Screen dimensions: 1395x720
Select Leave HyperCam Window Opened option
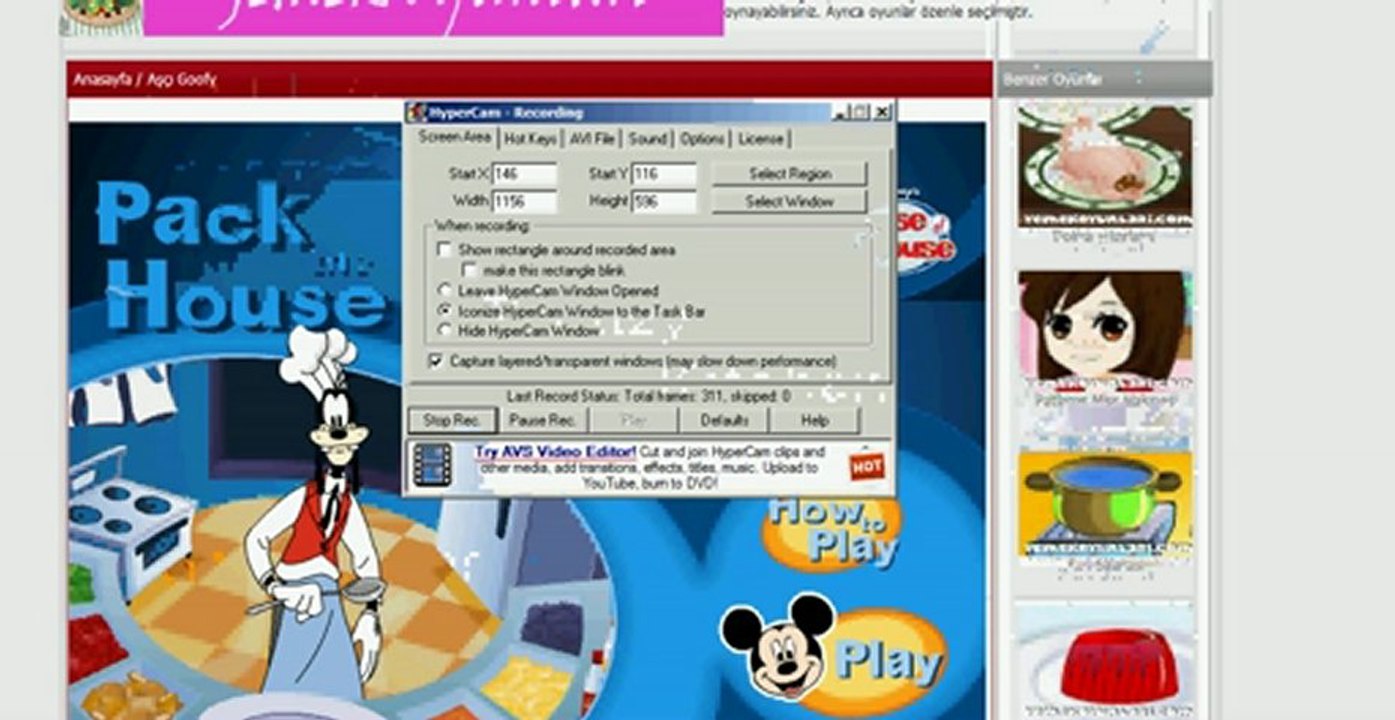tap(445, 291)
